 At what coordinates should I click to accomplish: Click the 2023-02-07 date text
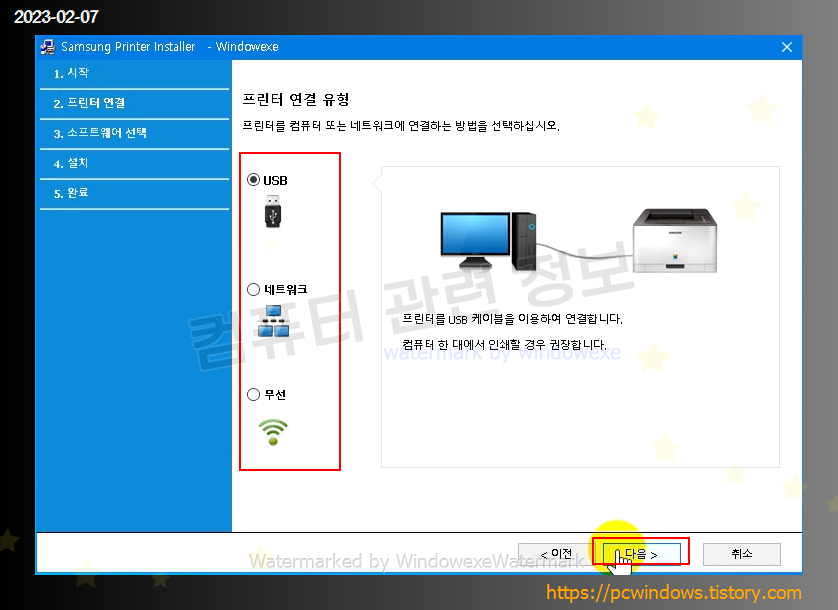[56, 17]
